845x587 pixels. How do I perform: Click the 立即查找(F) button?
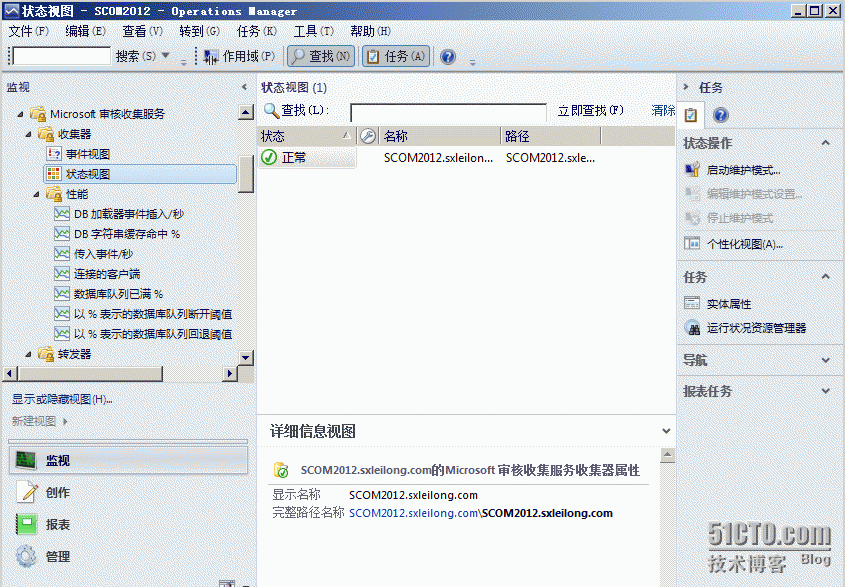(x=591, y=111)
